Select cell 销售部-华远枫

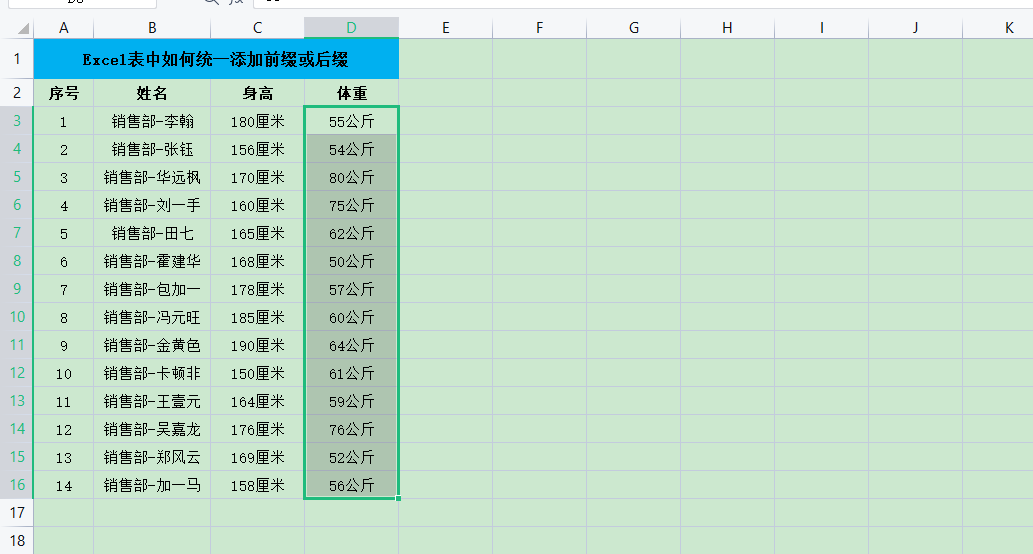[152, 177]
